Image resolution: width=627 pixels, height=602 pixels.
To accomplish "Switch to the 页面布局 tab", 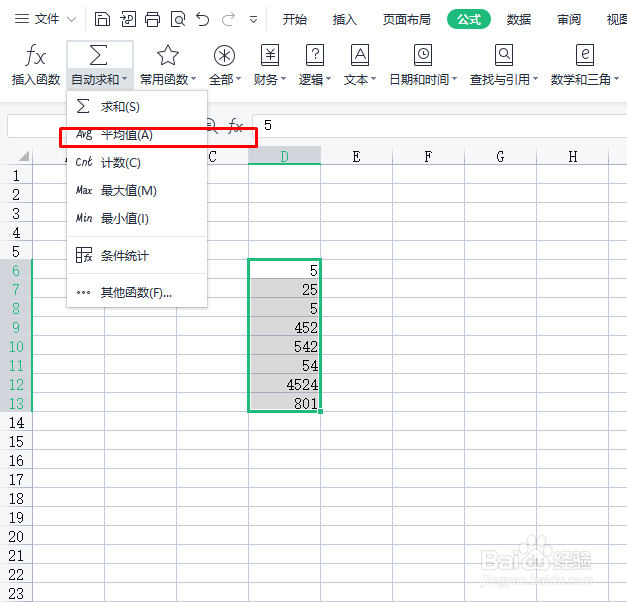I will pos(406,19).
